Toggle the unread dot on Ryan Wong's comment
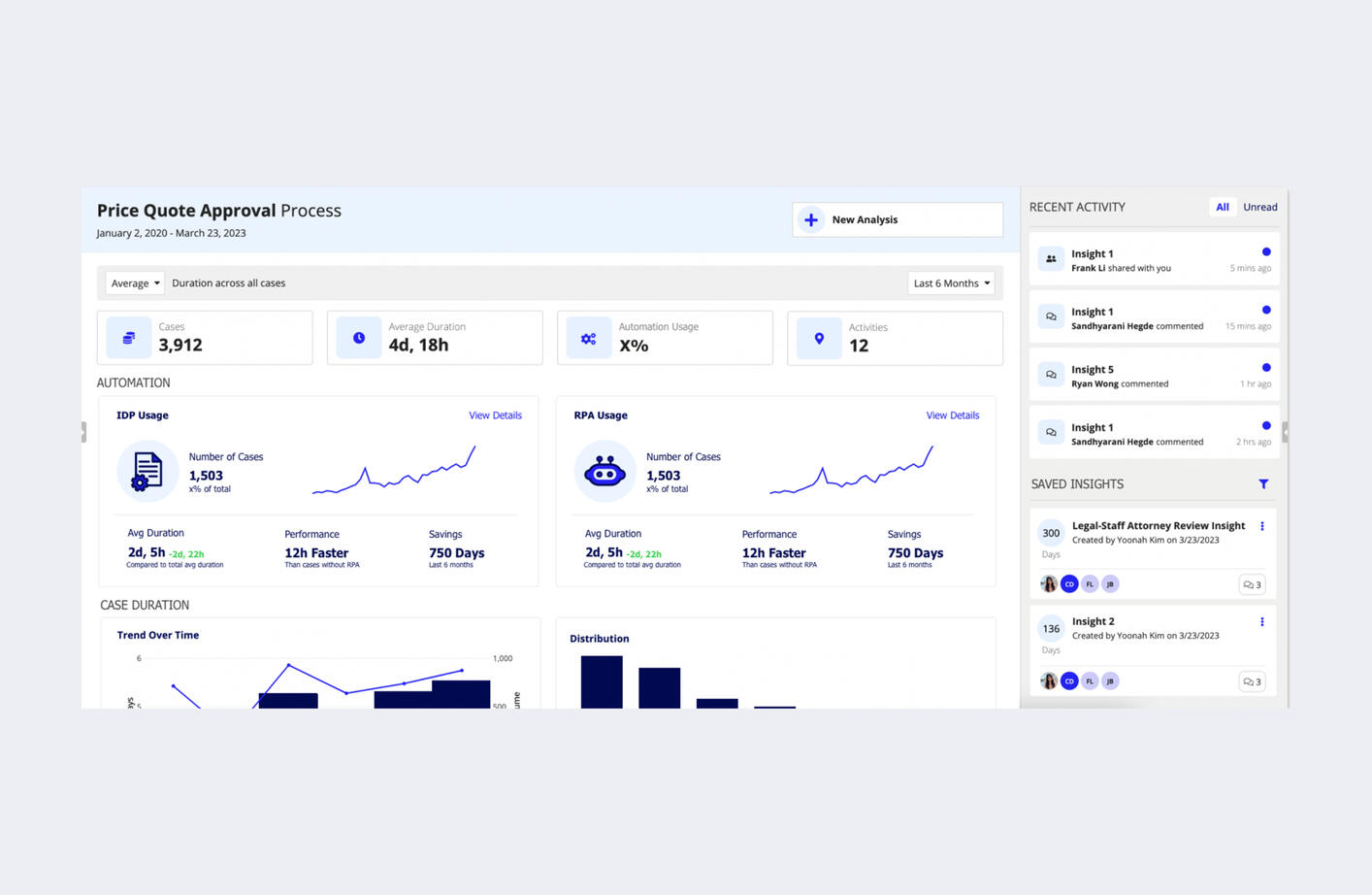Image resolution: width=1372 pixels, height=895 pixels. [1264, 367]
